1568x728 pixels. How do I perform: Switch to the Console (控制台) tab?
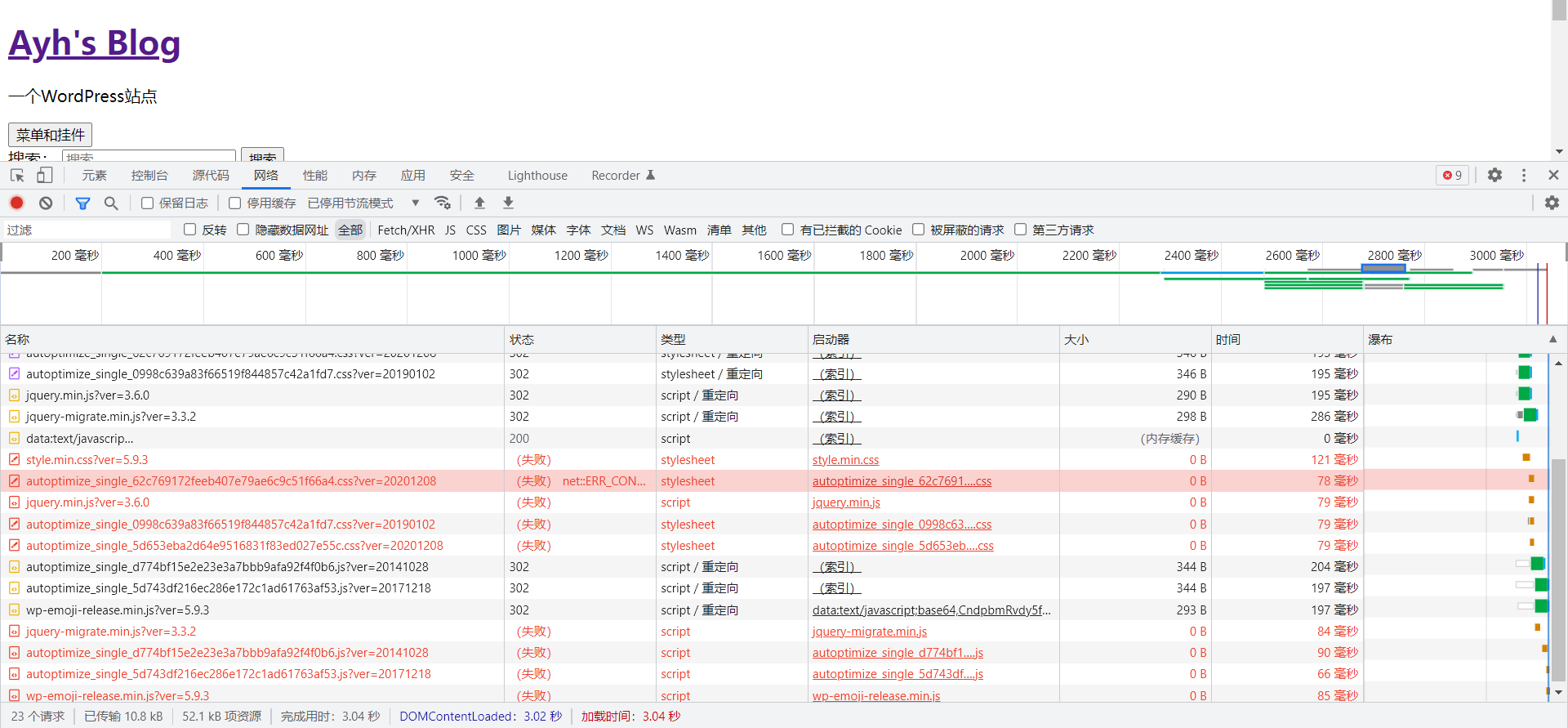click(x=149, y=175)
